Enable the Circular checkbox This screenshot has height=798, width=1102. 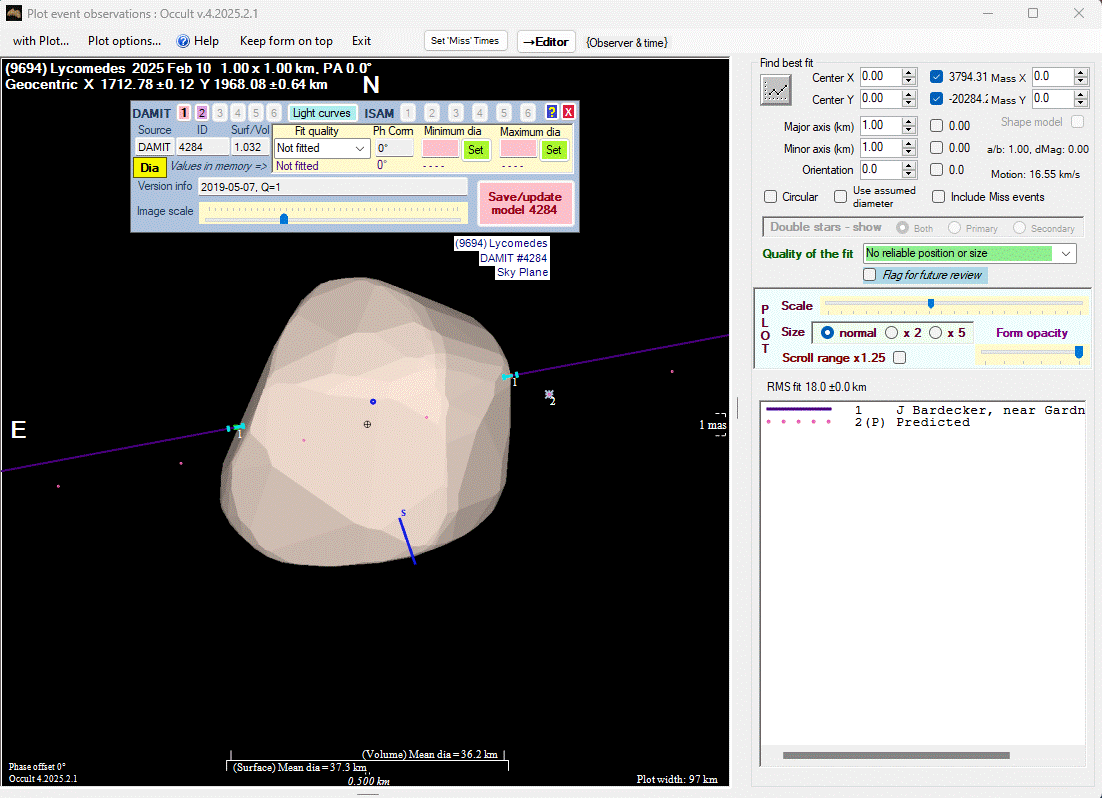771,197
